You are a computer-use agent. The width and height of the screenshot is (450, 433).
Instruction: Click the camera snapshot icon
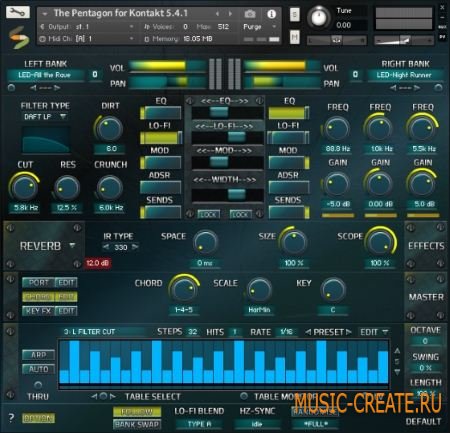(x=250, y=14)
